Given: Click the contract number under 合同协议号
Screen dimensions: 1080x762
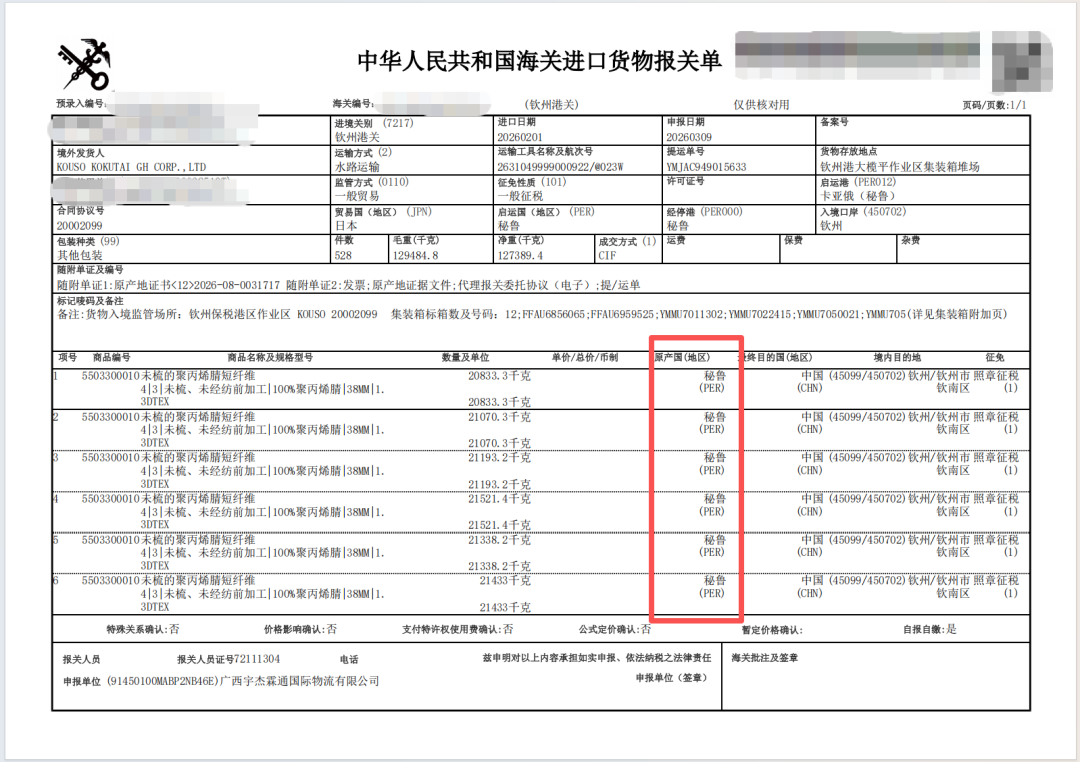Looking at the screenshot, I should click(79, 226).
